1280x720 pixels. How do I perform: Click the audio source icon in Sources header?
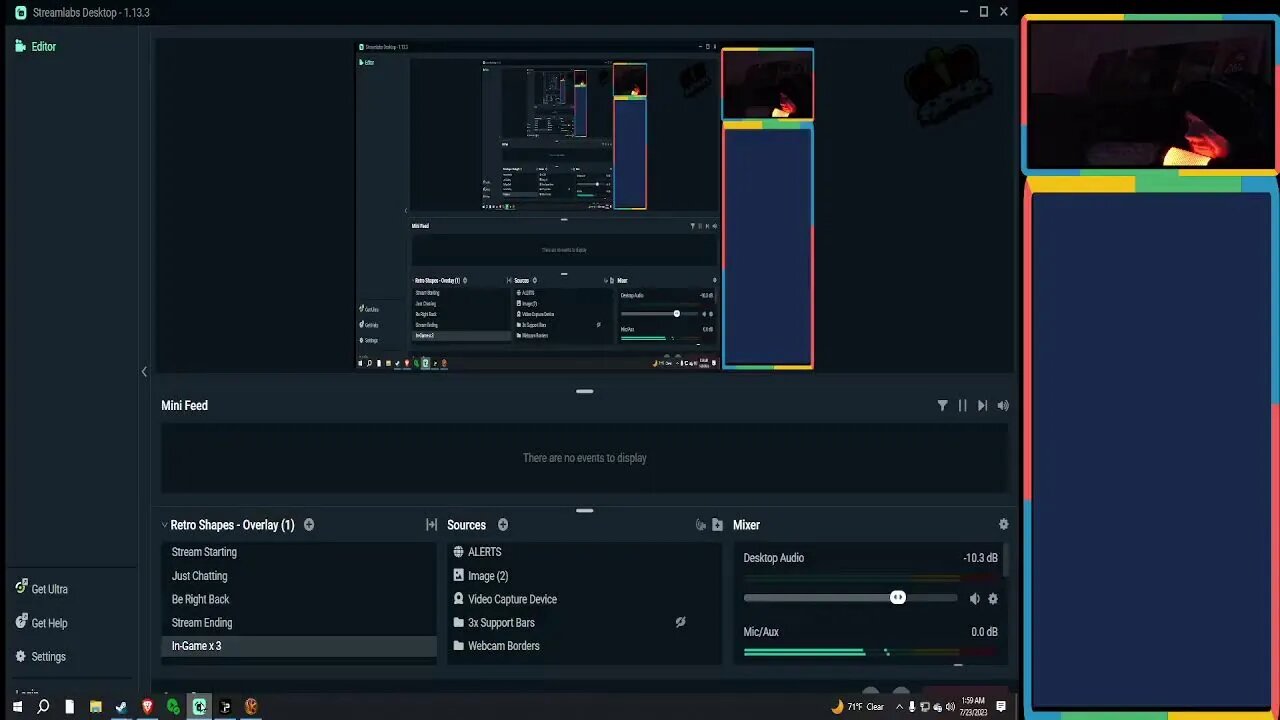(x=700, y=525)
